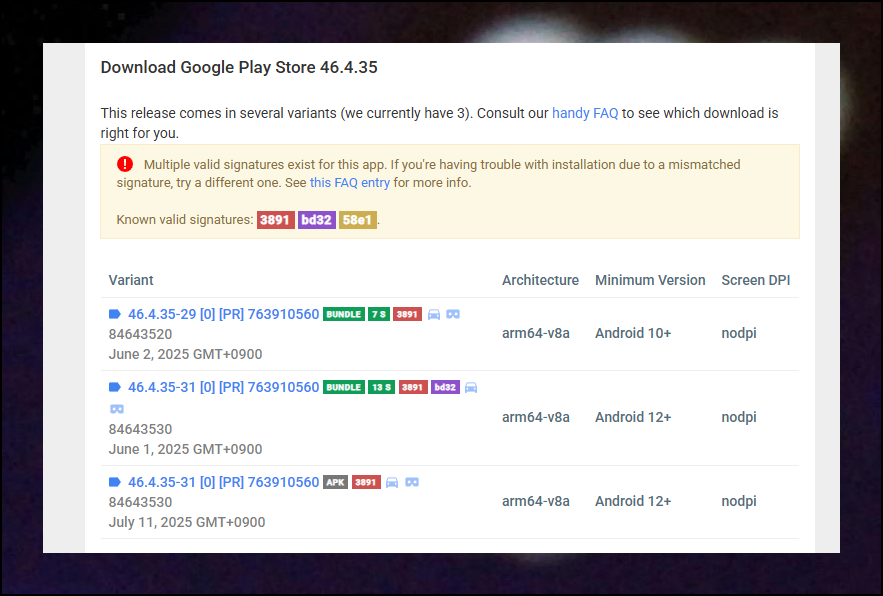Click the red warning exclamation icon
This screenshot has height=596, width=883.
coord(125,164)
